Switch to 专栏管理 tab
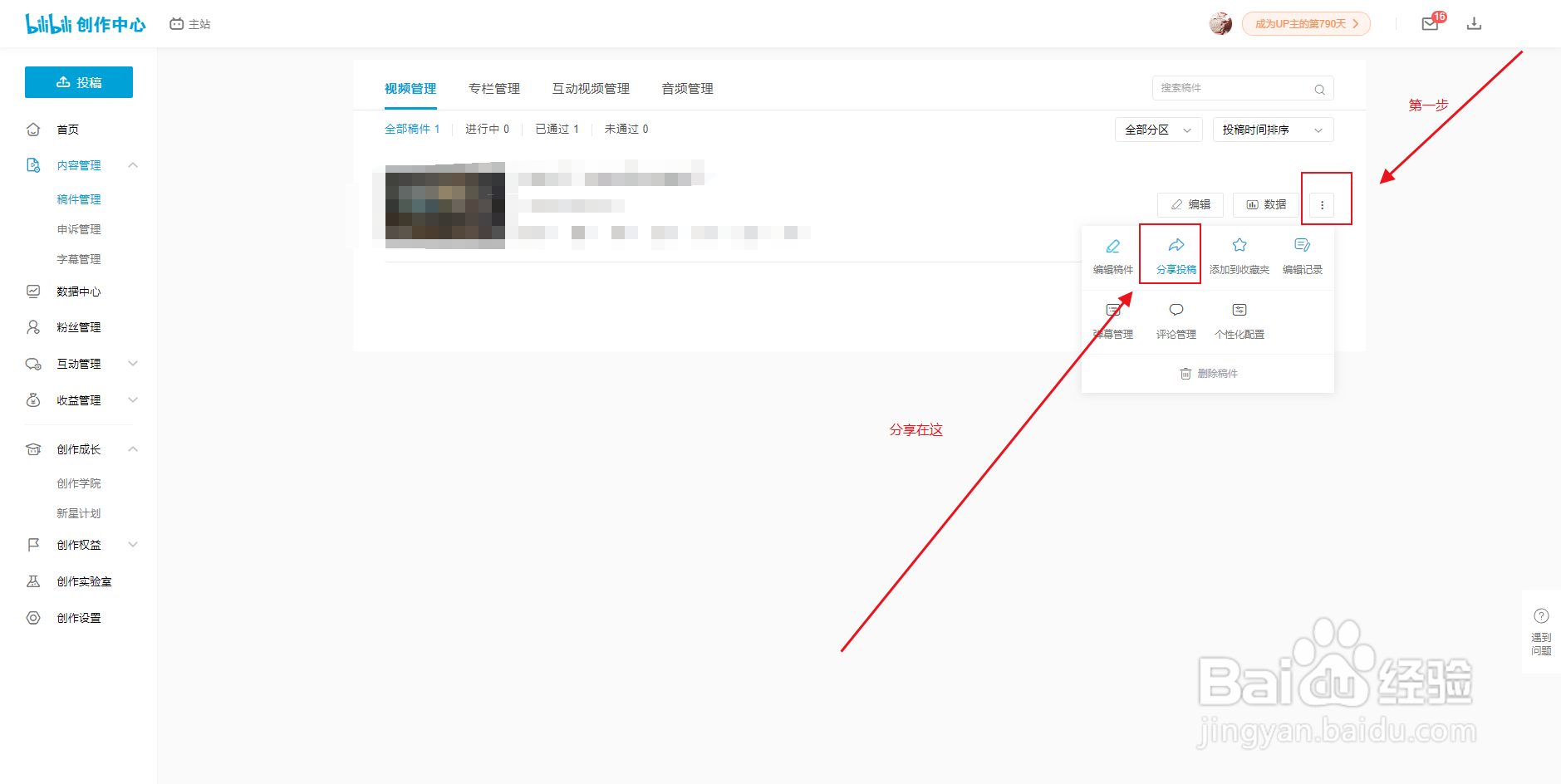The width and height of the screenshot is (1561, 784). point(494,89)
